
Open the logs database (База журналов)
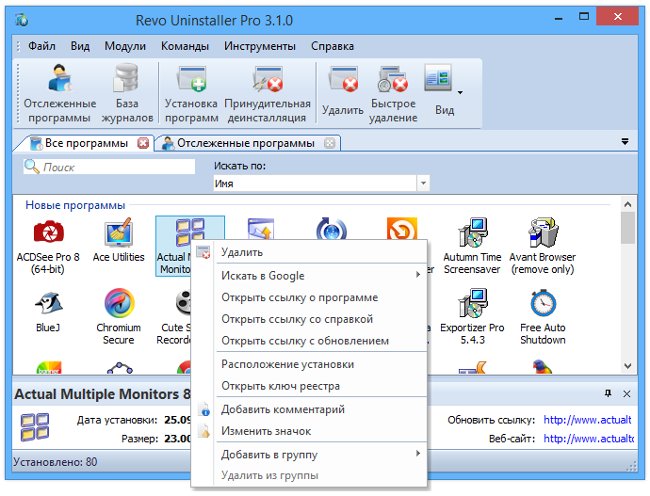pos(127,93)
